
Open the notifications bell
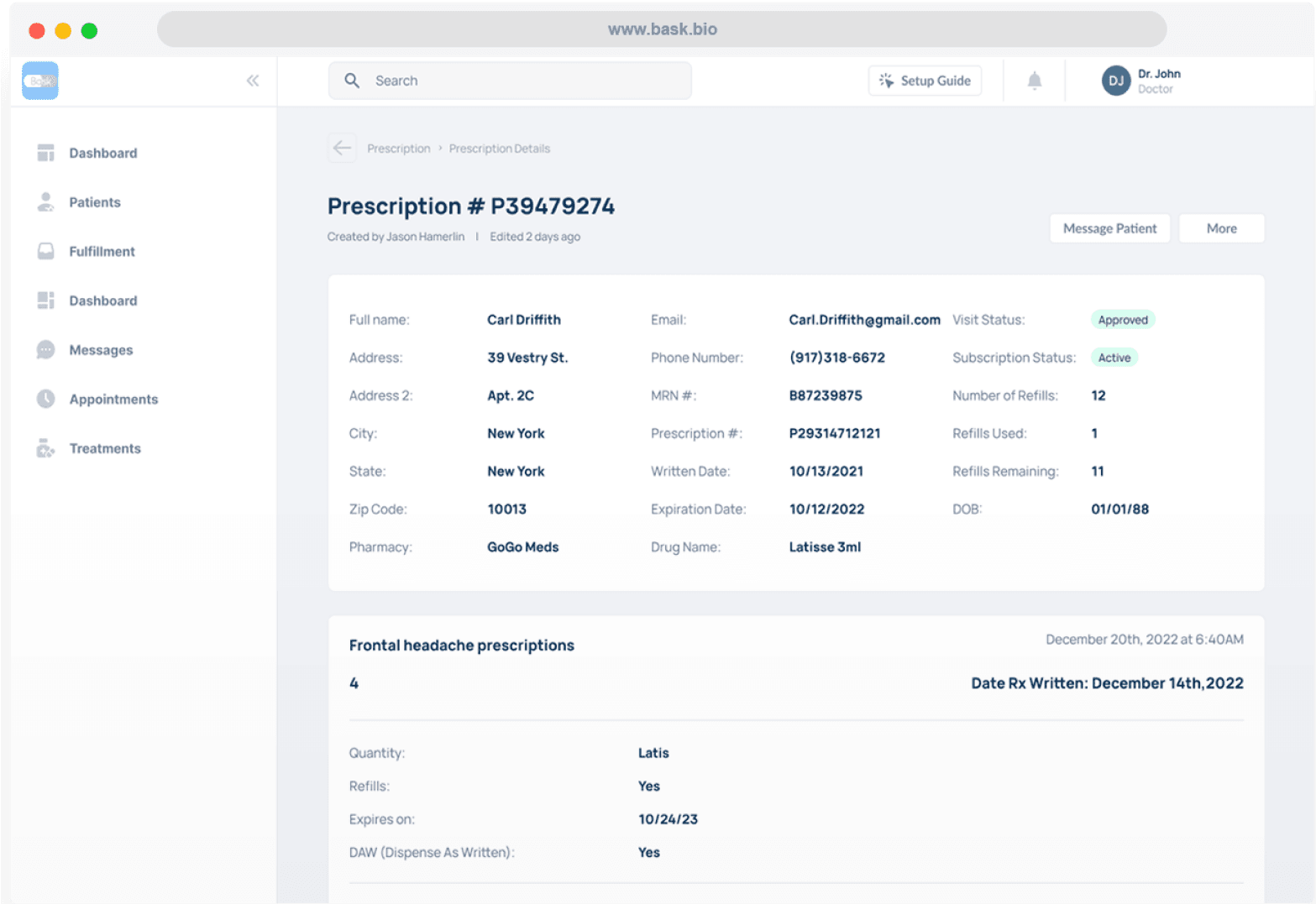pos(1035,81)
